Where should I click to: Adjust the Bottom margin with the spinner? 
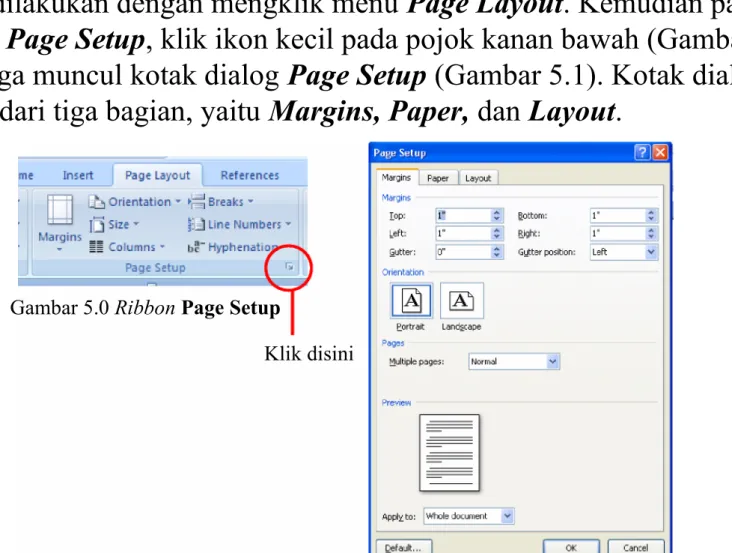point(651,216)
